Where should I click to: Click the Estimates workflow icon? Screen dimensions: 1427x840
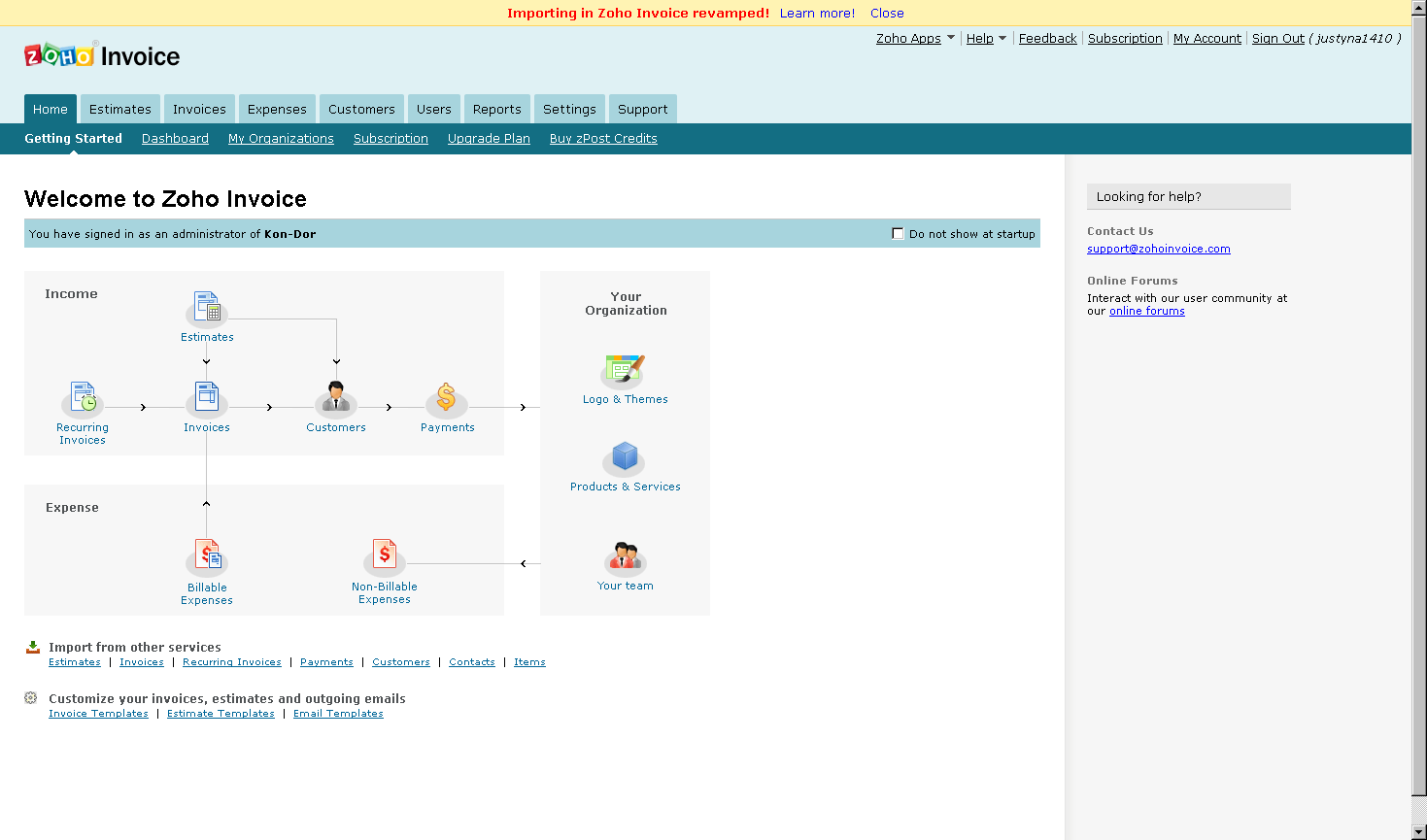(x=207, y=309)
